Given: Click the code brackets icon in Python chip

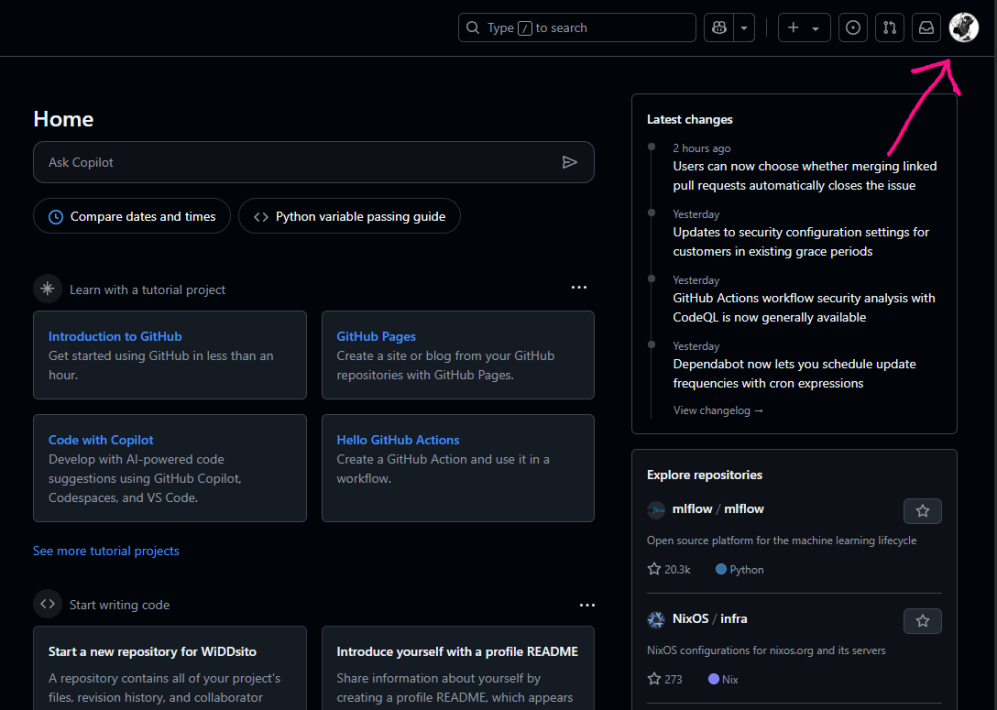Looking at the screenshot, I should [261, 217].
